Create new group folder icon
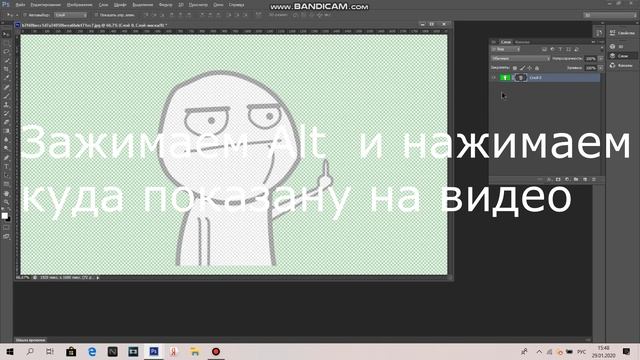640x360 pixels. 576,180
